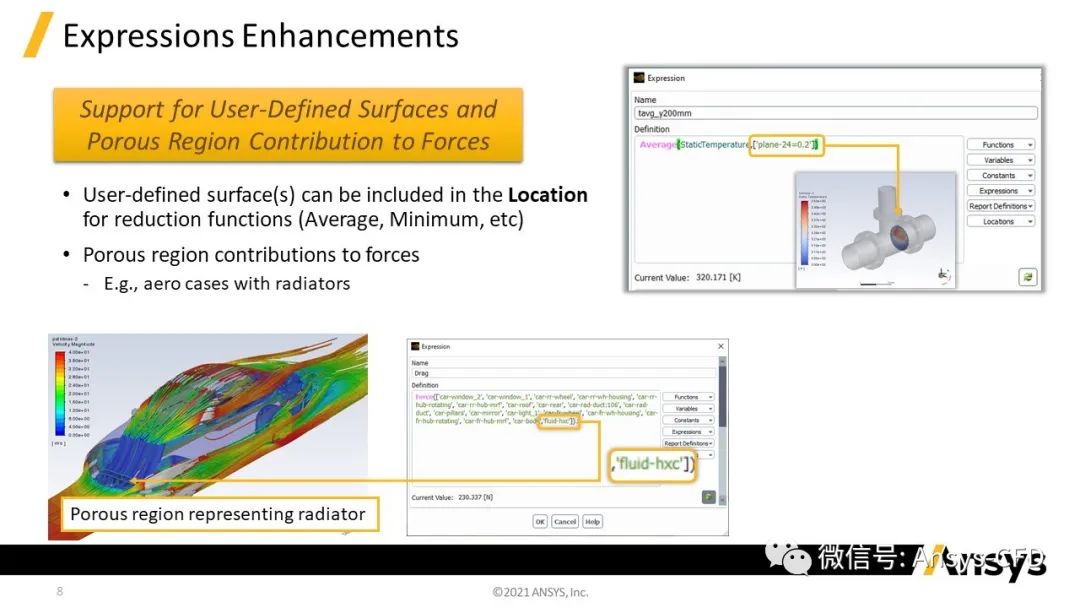Click the 'Current Value: 230.337 [N]' text
The width and height of the screenshot is (1080, 608).
[452, 497]
